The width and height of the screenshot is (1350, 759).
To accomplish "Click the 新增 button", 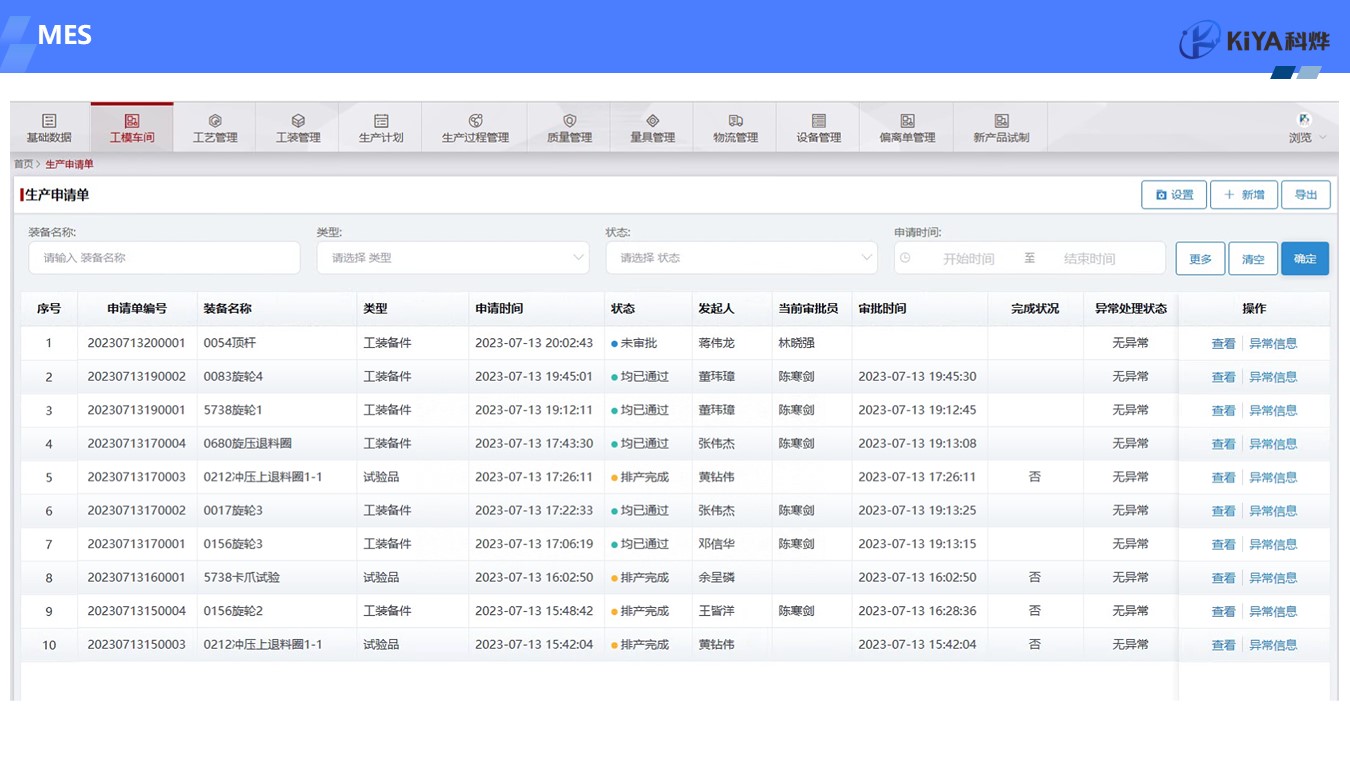I will coord(1244,195).
